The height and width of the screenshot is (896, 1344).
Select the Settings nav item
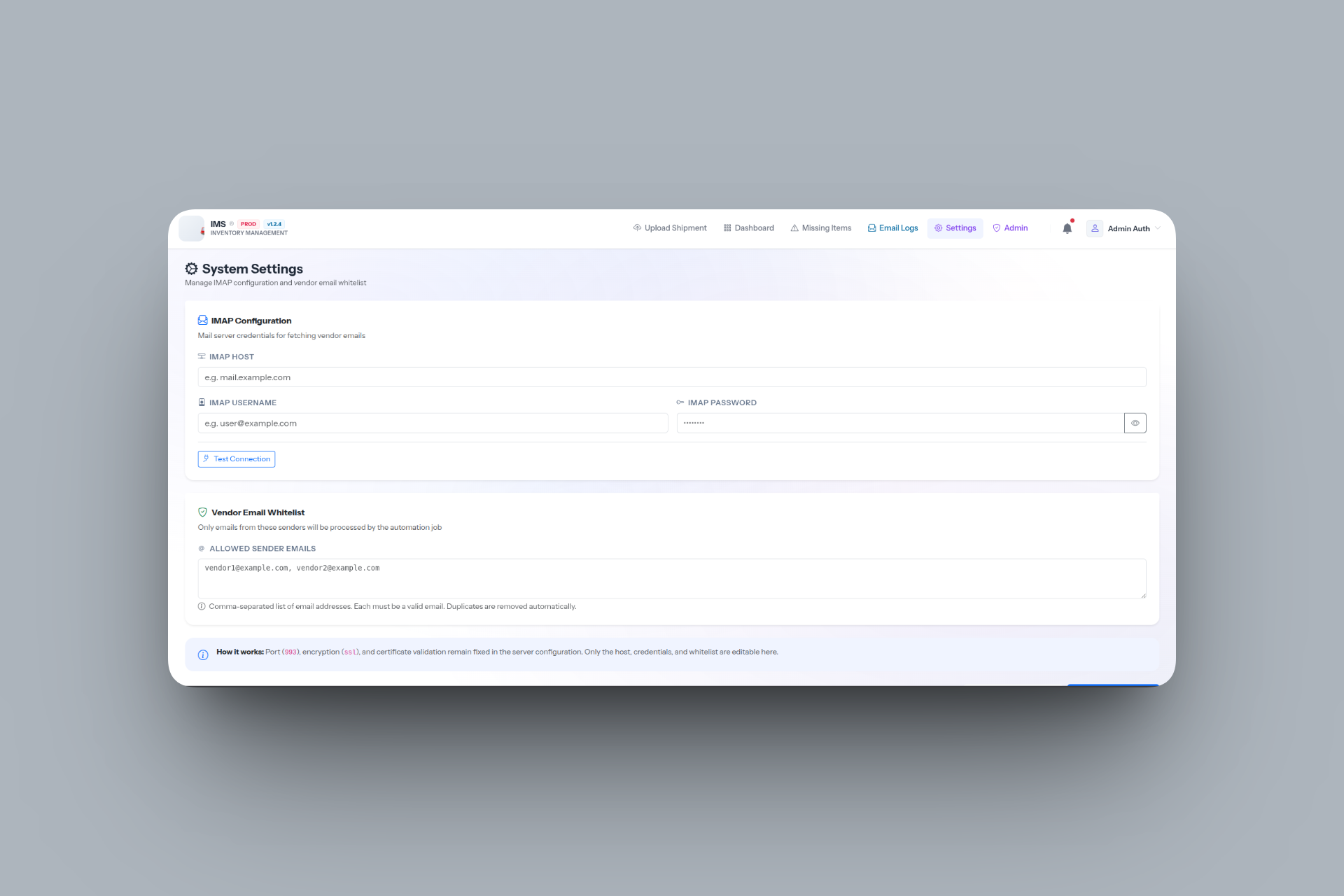955,228
